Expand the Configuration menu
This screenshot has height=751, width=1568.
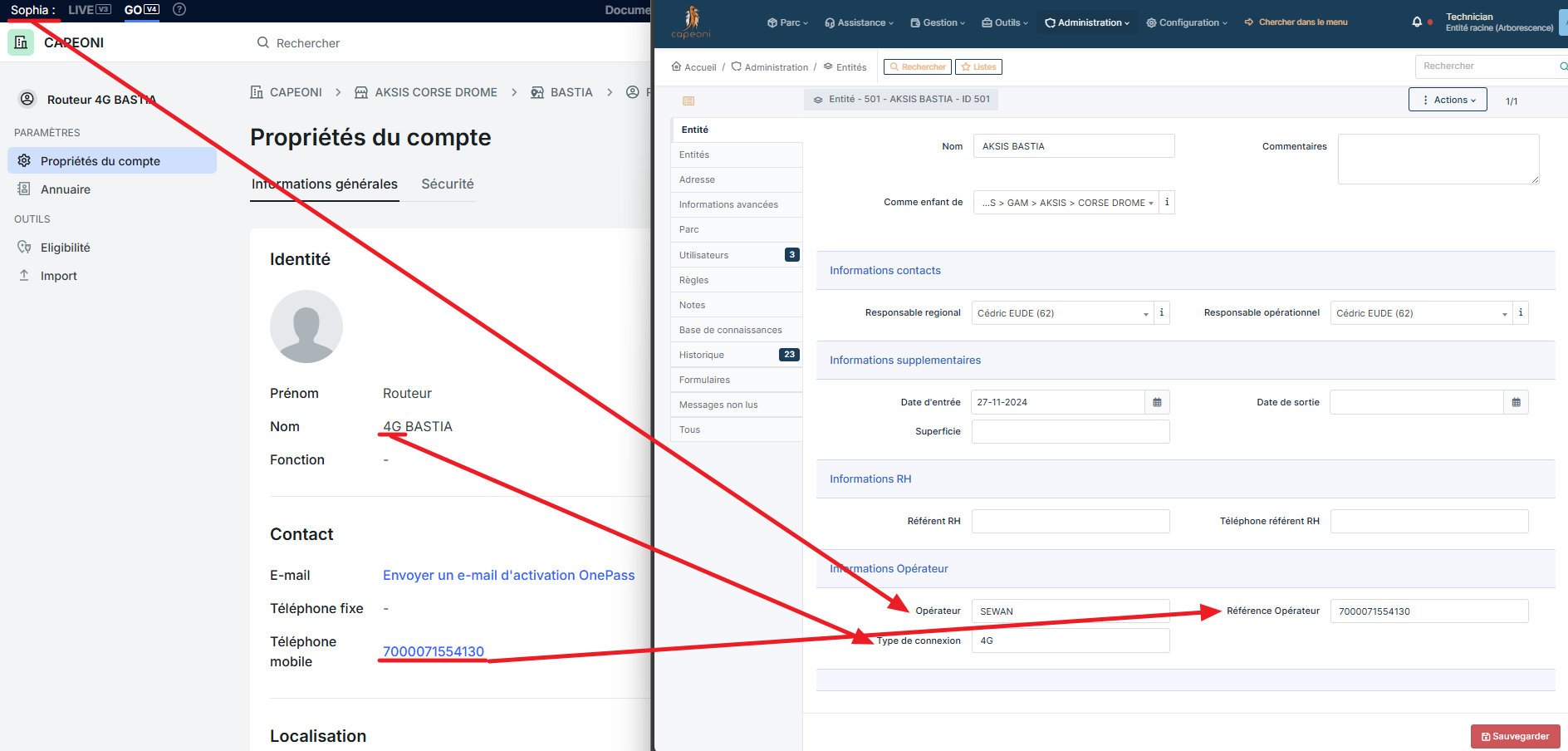1187,22
